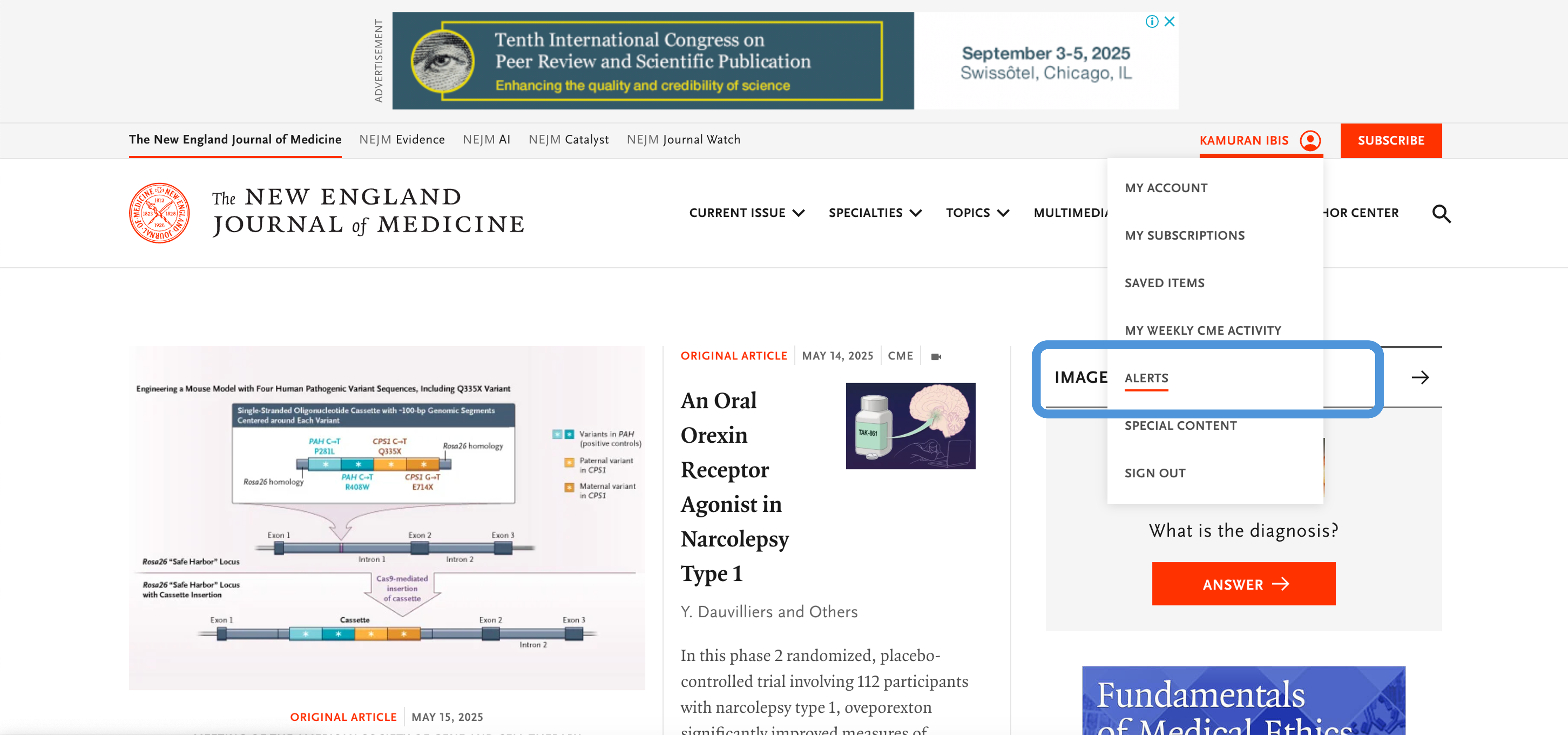
Task: Select The New England Journal of Medicine tab
Action: [x=235, y=139]
